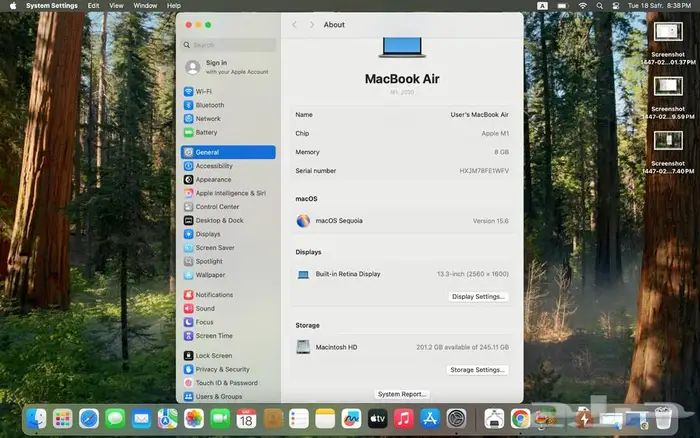Open the System Settings menu
This screenshot has width=700, height=438.
tap(52, 6)
